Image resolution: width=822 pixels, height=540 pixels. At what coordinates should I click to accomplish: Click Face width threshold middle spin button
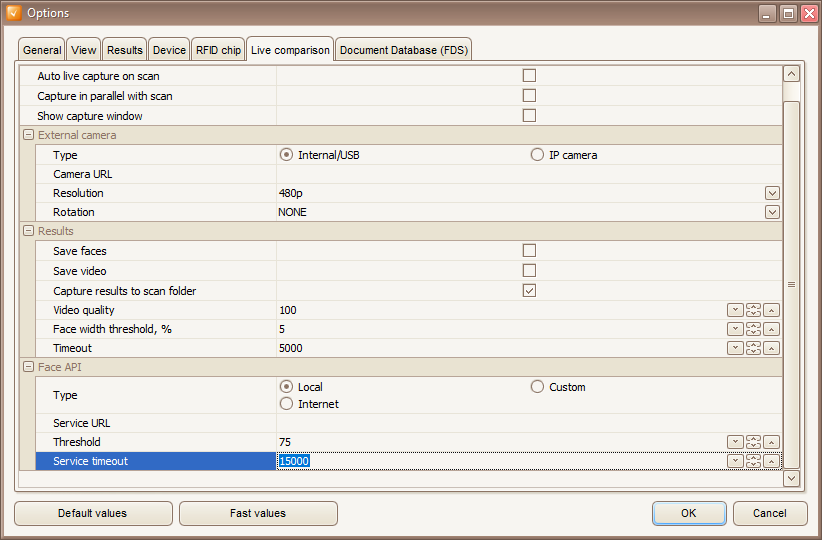click(x=753, y=329)
